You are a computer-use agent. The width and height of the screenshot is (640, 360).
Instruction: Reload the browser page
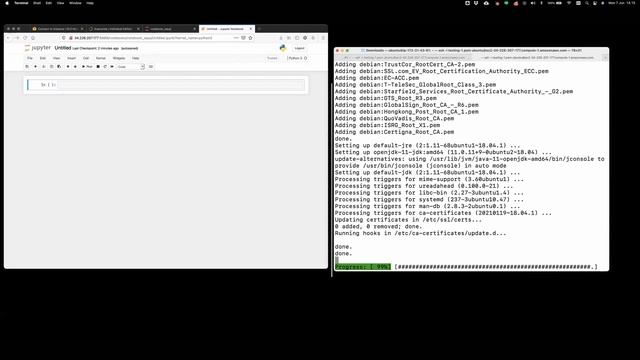25,38
